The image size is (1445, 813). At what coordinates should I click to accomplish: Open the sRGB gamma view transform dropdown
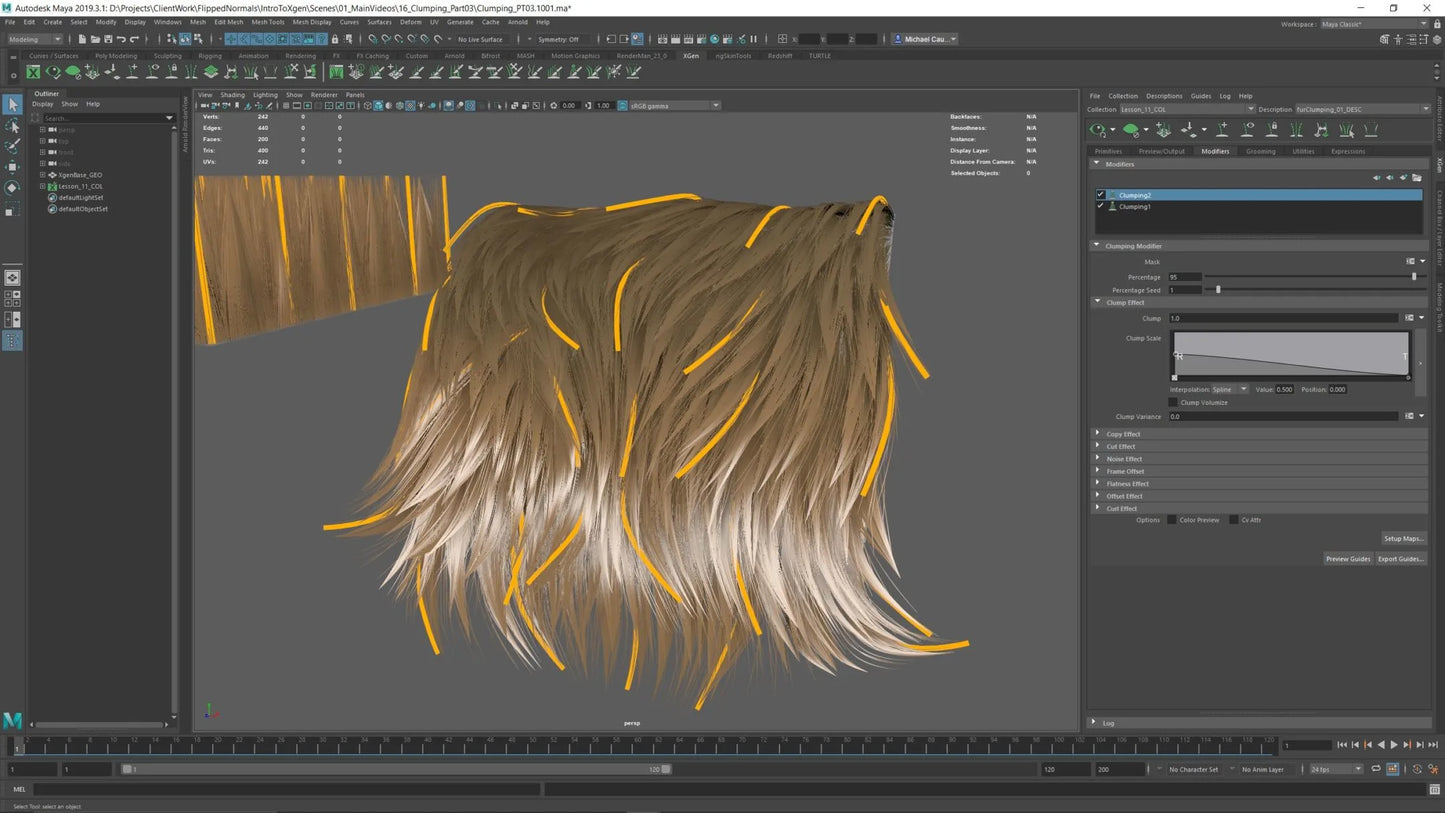(x=674, y=105)
